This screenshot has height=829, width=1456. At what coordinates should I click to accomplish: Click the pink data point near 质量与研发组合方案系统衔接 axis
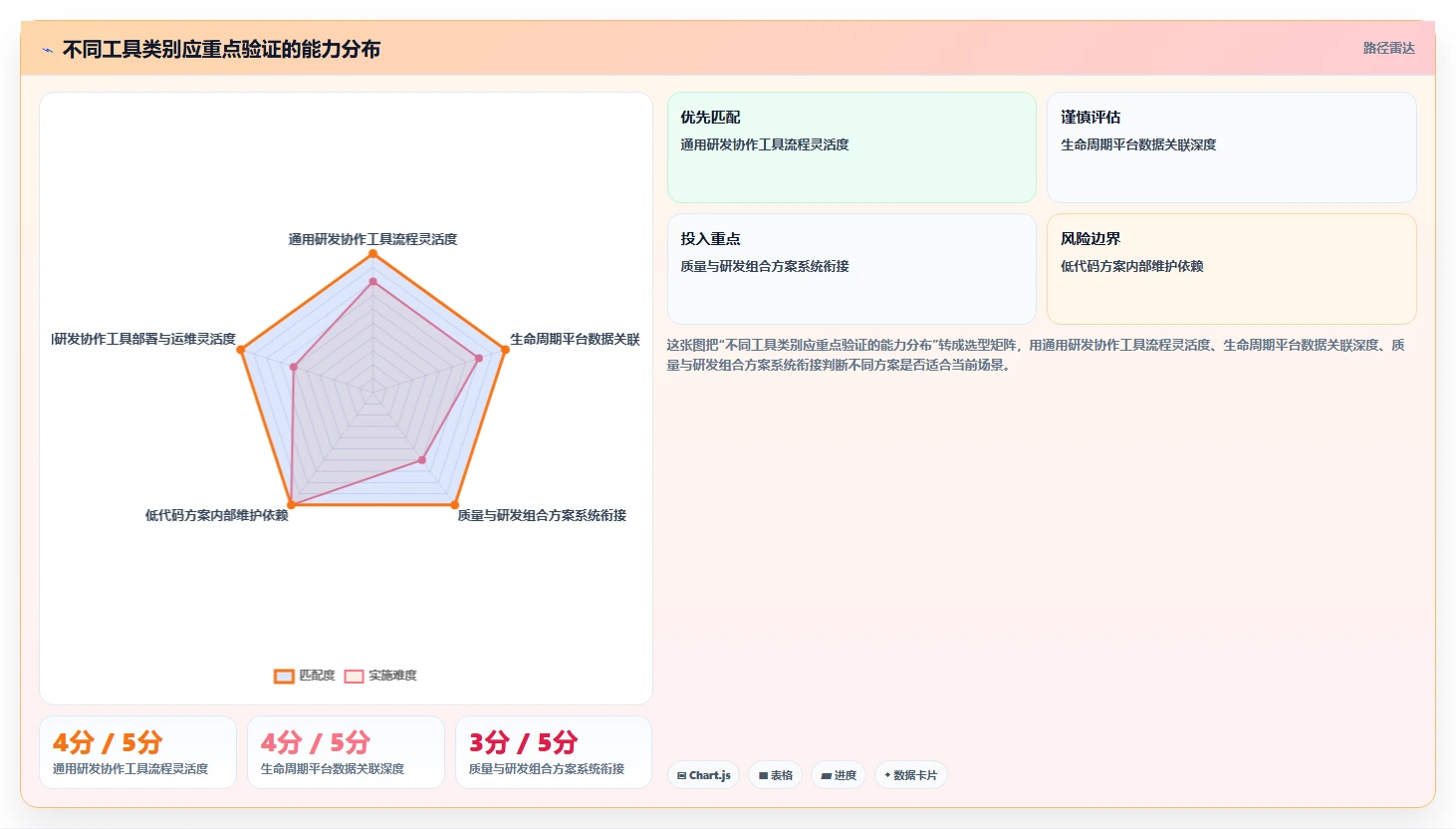[422, 460]
